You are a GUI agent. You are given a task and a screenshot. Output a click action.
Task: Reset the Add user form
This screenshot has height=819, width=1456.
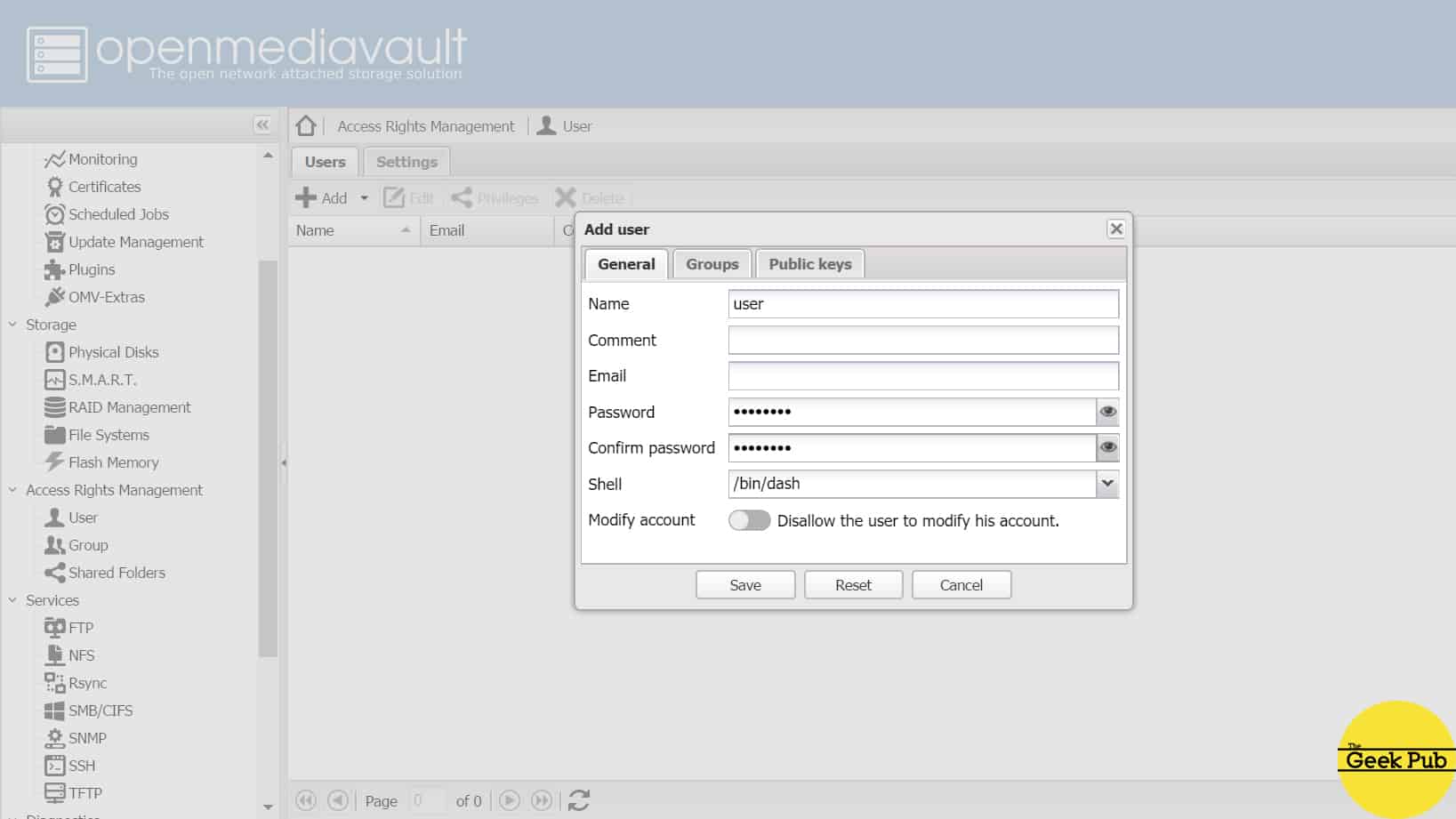click(x=854, y=585)
